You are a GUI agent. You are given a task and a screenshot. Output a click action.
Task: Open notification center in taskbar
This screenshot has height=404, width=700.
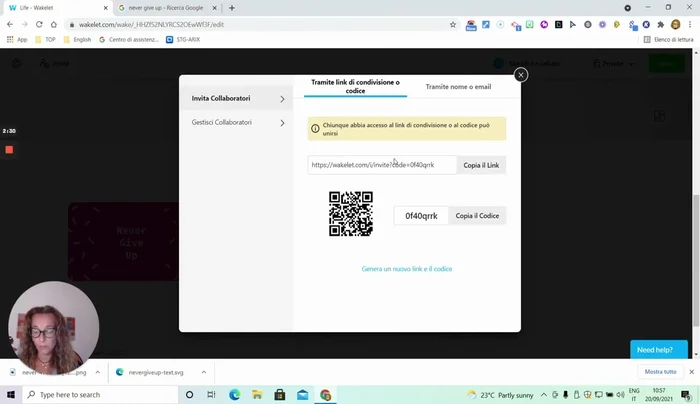pyautogui.click(x=686, y=395)
